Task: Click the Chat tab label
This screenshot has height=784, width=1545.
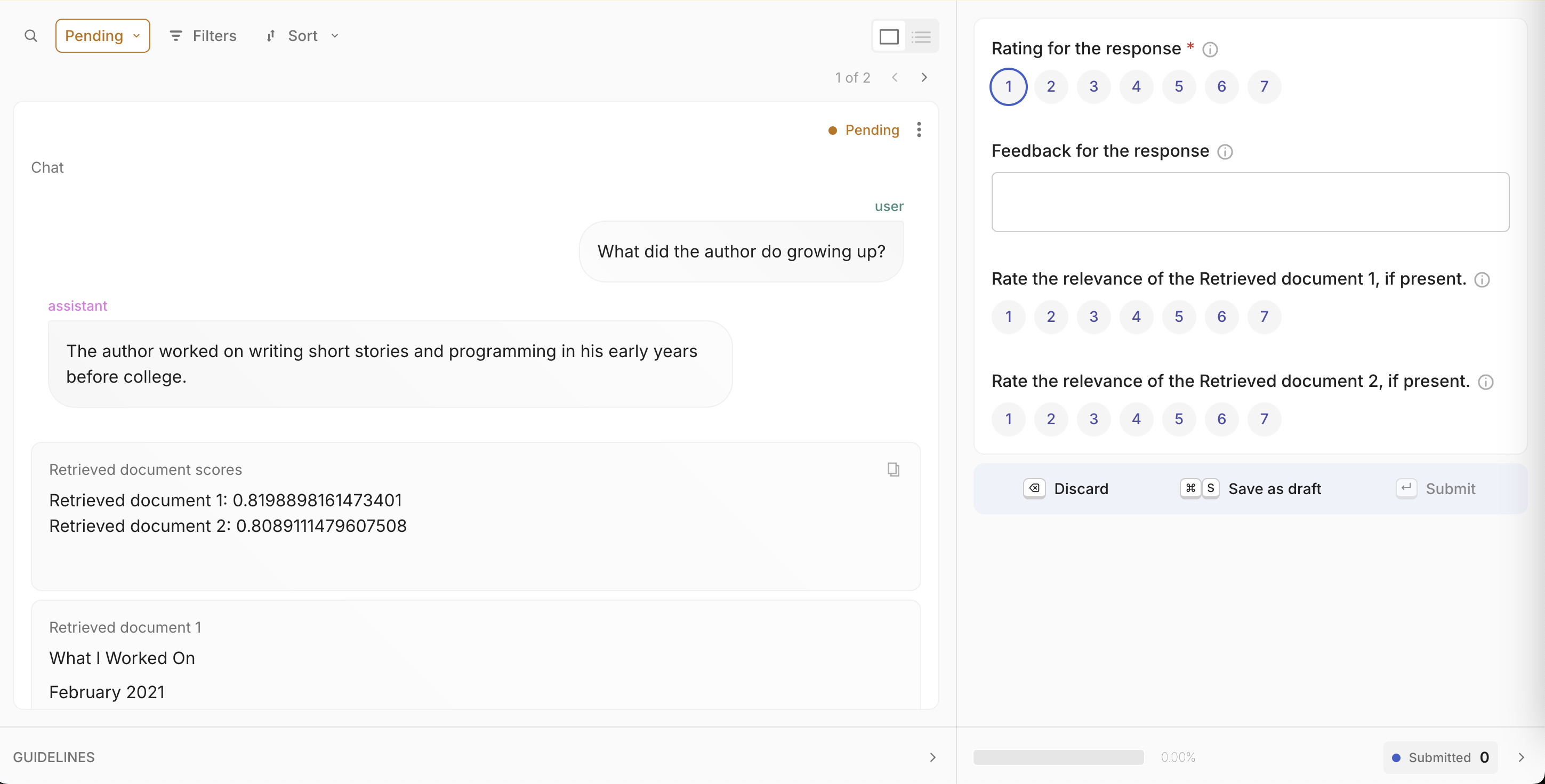Action: point(47,167)
